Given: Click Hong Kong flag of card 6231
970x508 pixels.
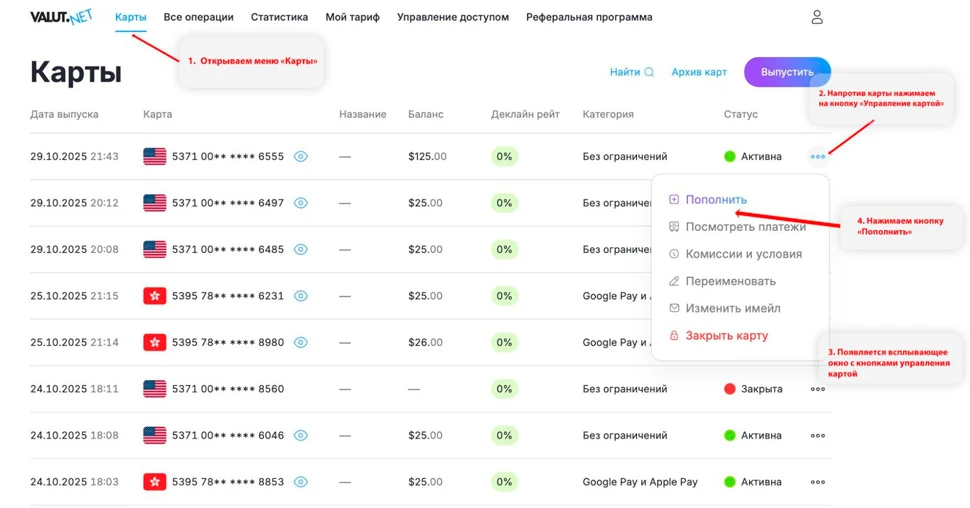Looking at the screenshot, I should 155,296.
